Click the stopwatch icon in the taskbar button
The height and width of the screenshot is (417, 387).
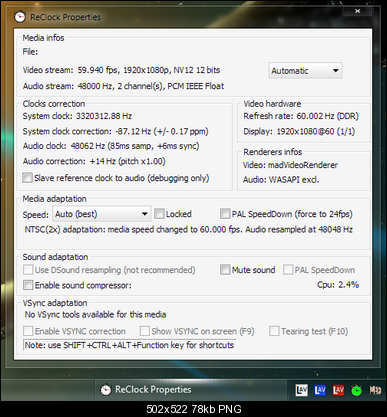coord(106,389)
